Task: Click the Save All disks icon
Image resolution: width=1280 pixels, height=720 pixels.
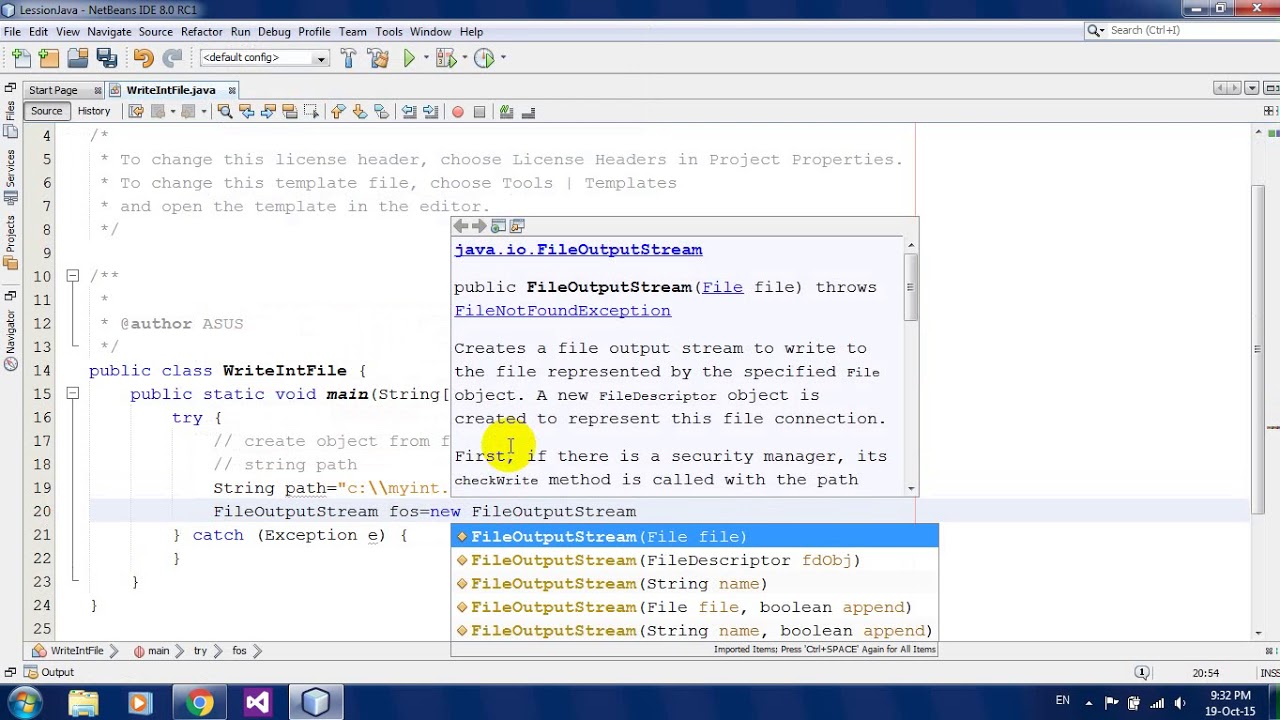Action: click(x=106, y=58)
